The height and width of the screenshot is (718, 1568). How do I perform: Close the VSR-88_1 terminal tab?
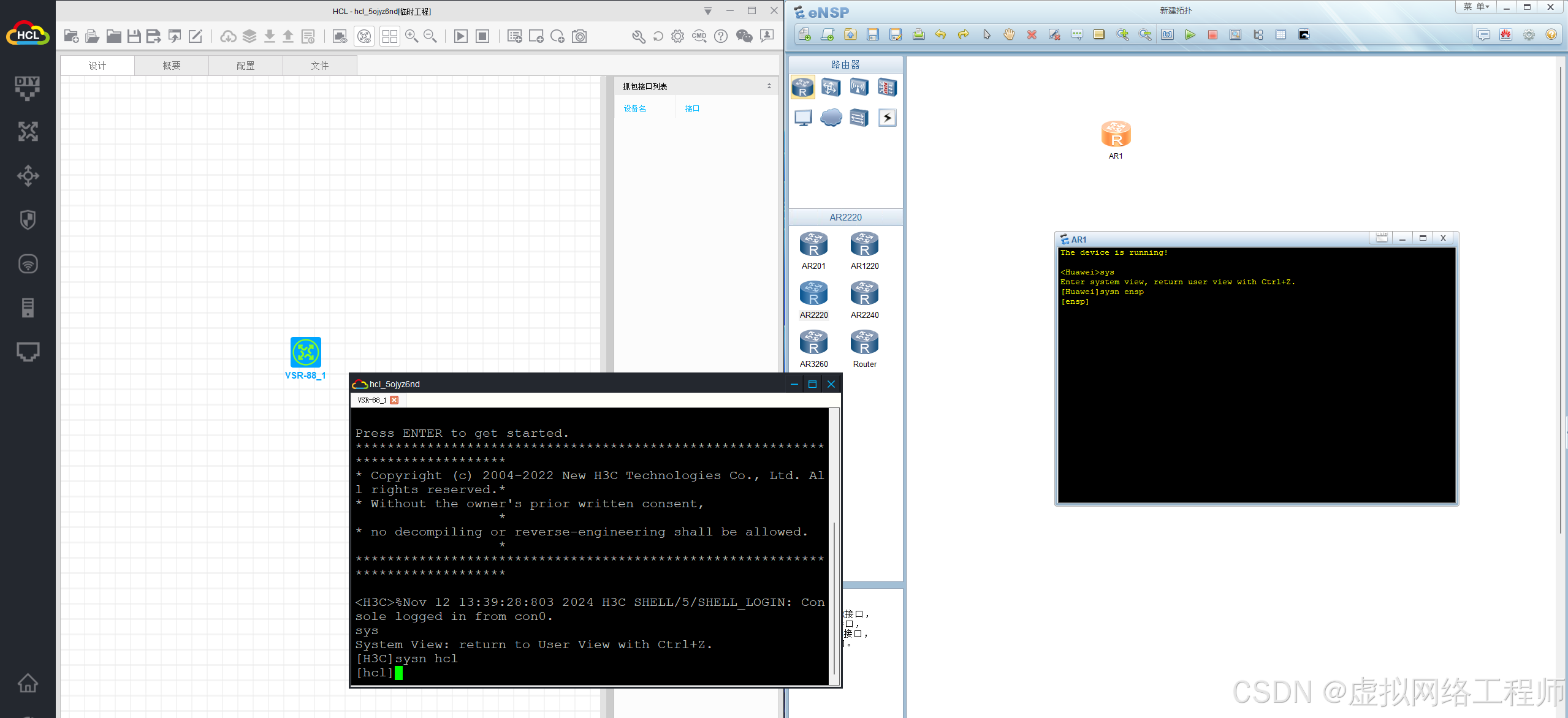click(x=394, y=400)
